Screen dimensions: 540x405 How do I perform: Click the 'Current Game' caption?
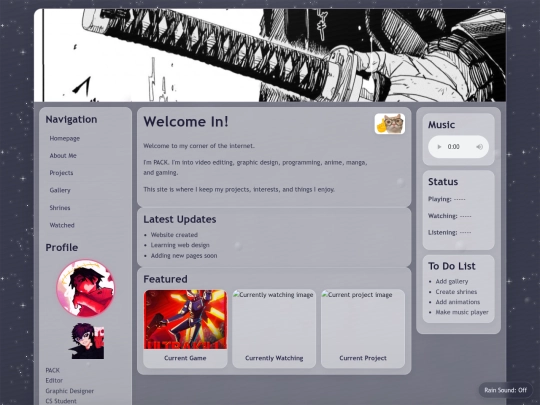click(185, 358)
